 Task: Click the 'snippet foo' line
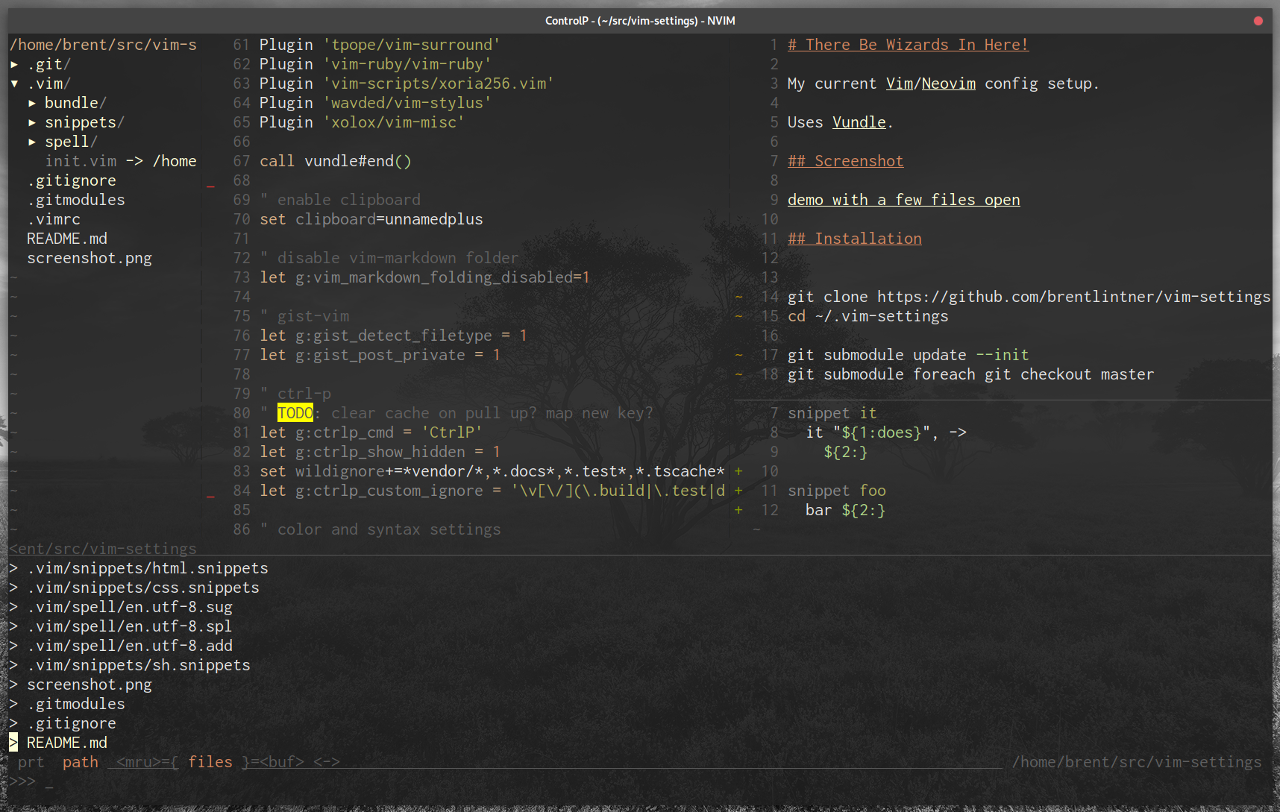pos(836,491)
